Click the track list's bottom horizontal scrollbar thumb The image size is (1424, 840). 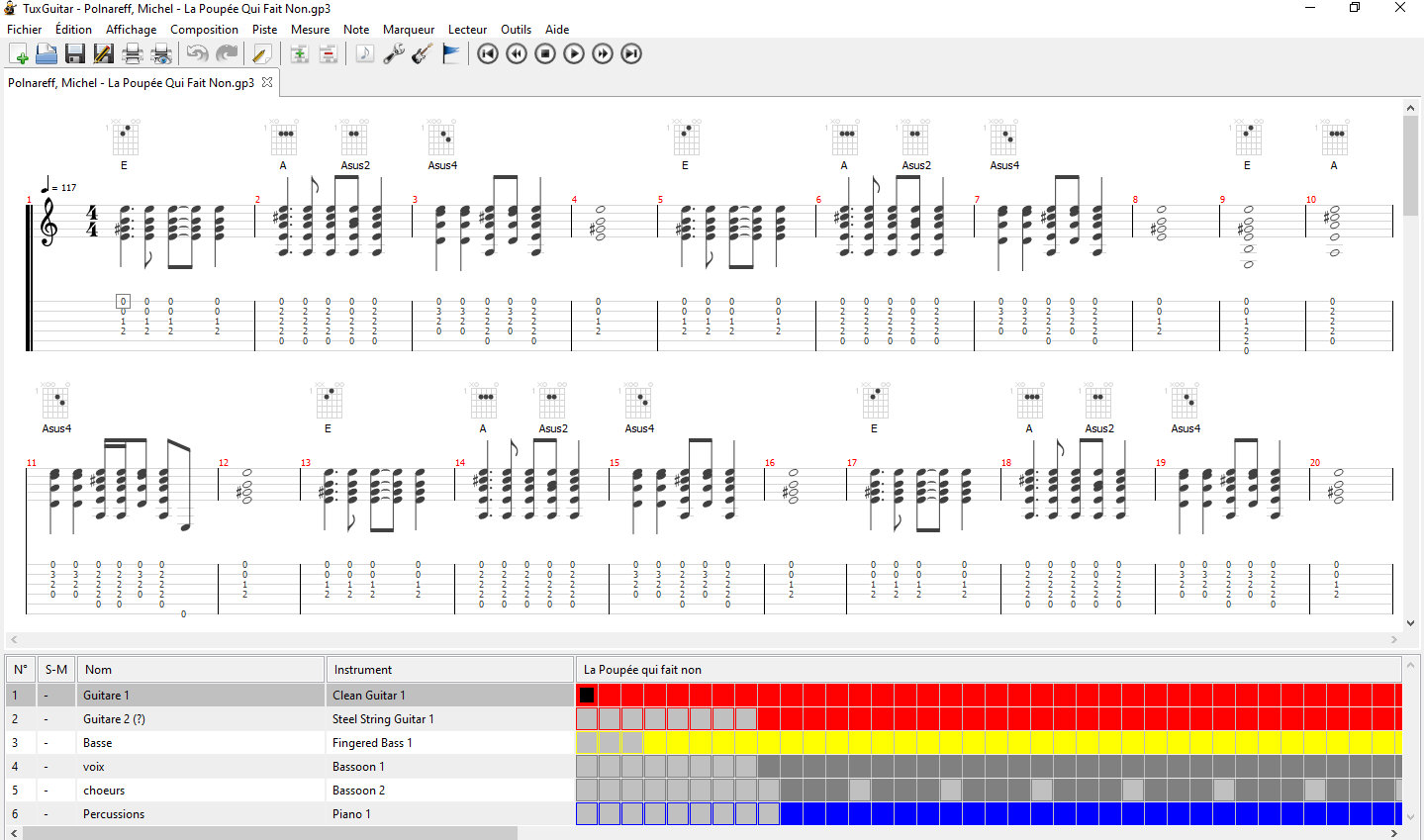point(270,833)
